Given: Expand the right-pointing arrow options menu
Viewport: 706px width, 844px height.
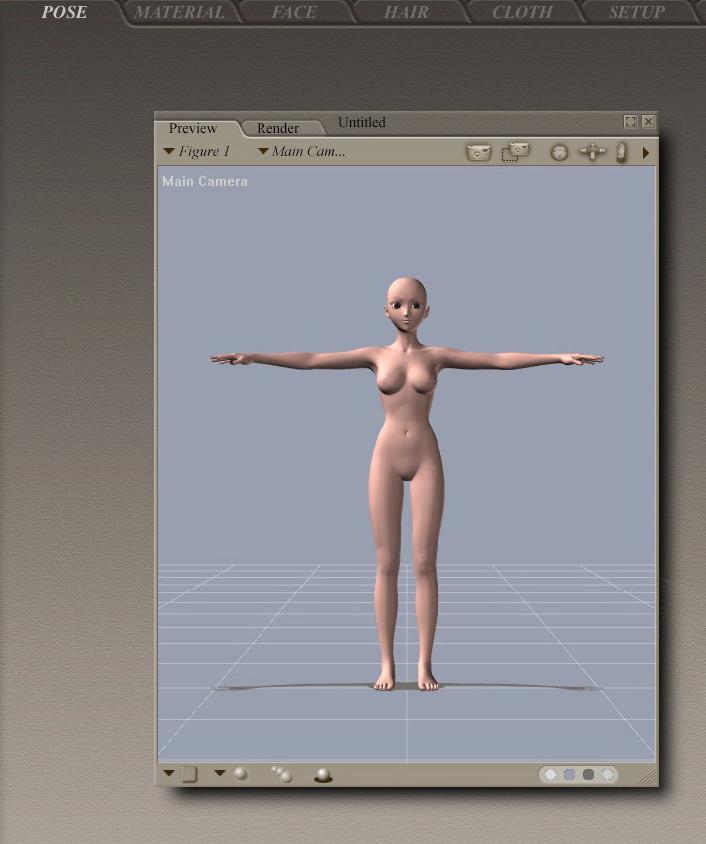Looking at the screenshot, I should pos(646,153).
